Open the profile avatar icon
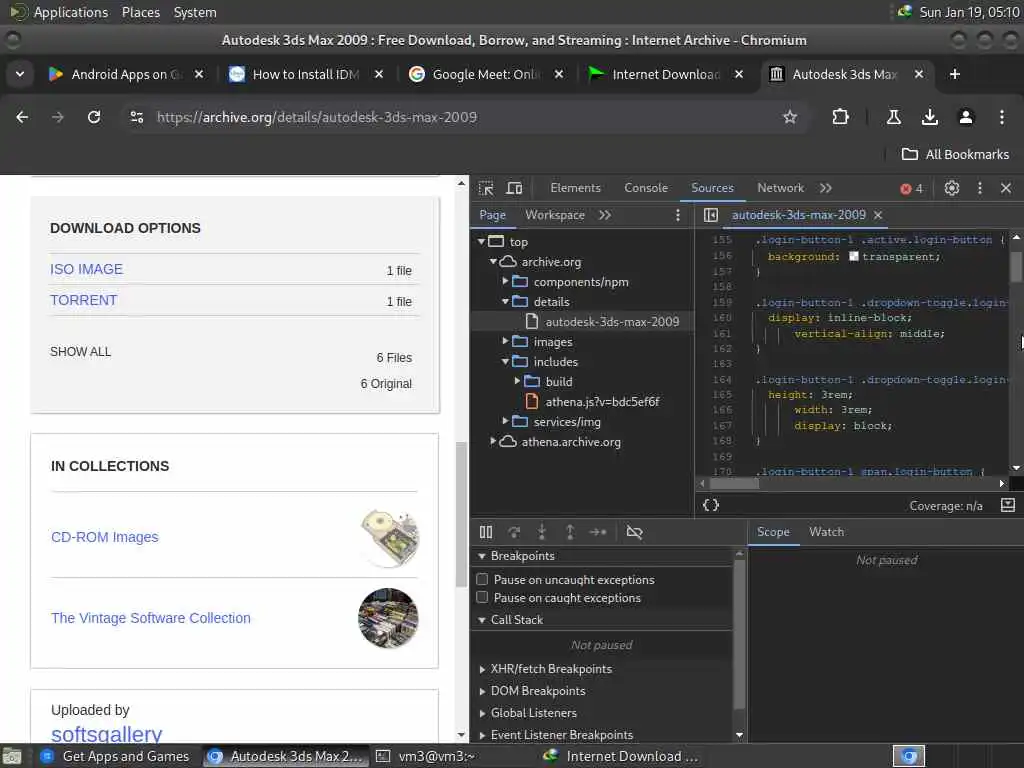Image resolution: width=1024 pixels, height=768 pixels. [x=965, y=117]
